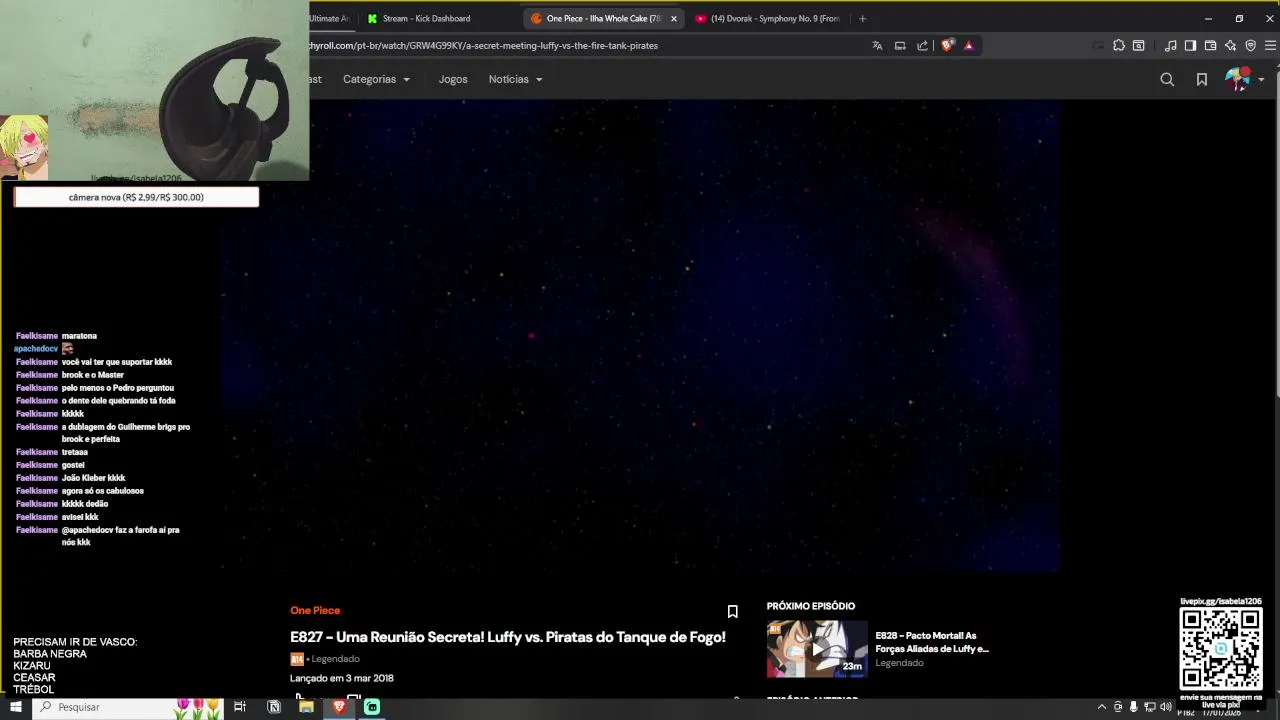Click the cast/install screen icon in address bar
Screen dimensions: 1280x720
tap(900, 45)
